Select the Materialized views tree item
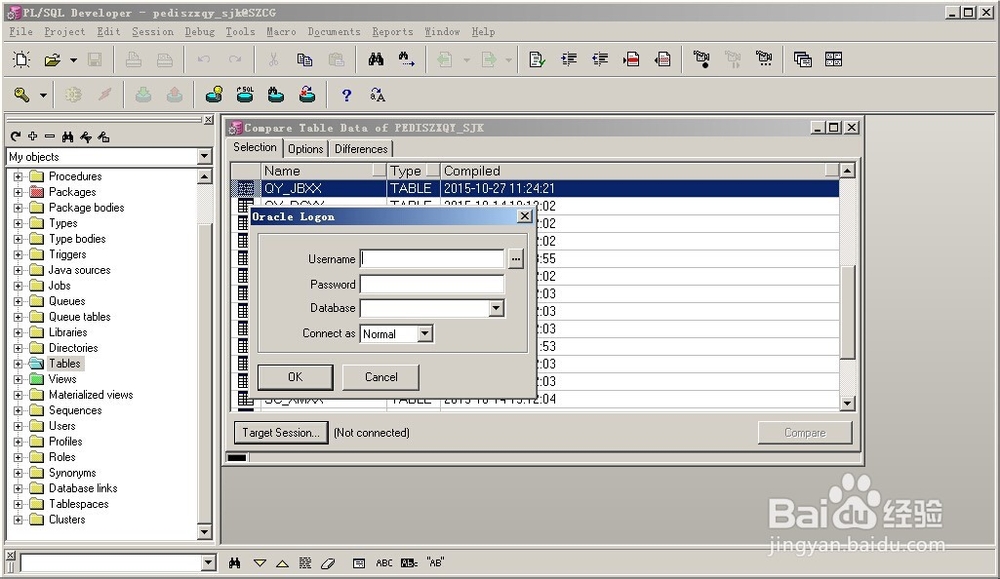The height and width of the screenshot is (579, 1000). click(91, 395)
